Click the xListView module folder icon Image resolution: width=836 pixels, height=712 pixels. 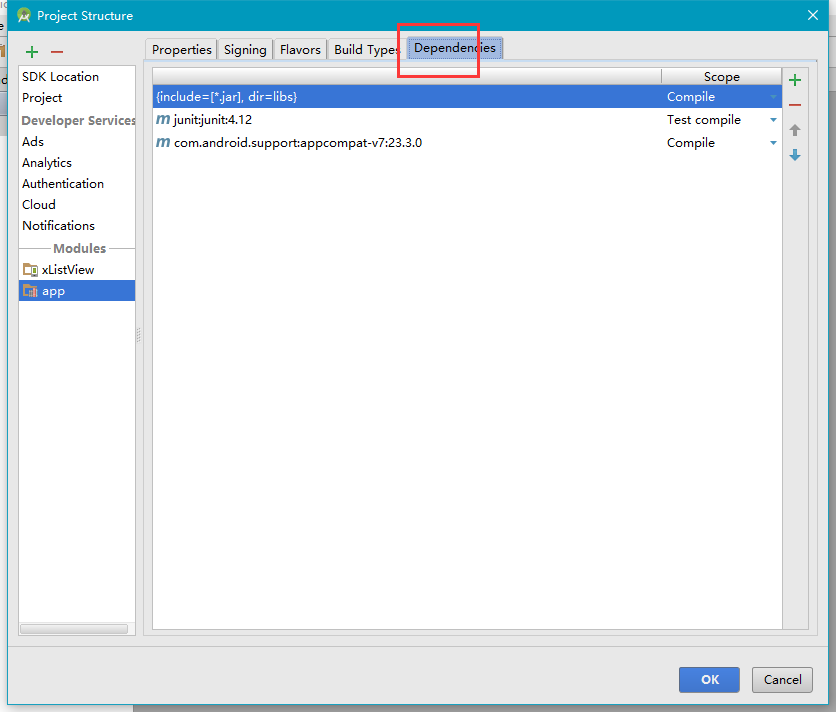coord(30,270)
